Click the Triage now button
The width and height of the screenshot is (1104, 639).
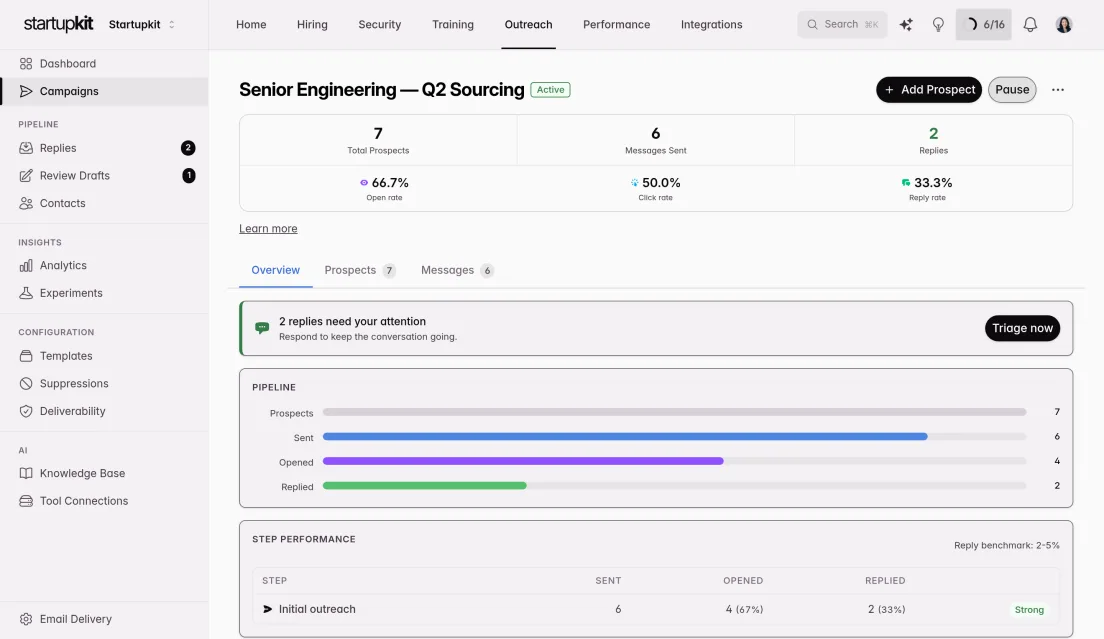coord(1022,328)
